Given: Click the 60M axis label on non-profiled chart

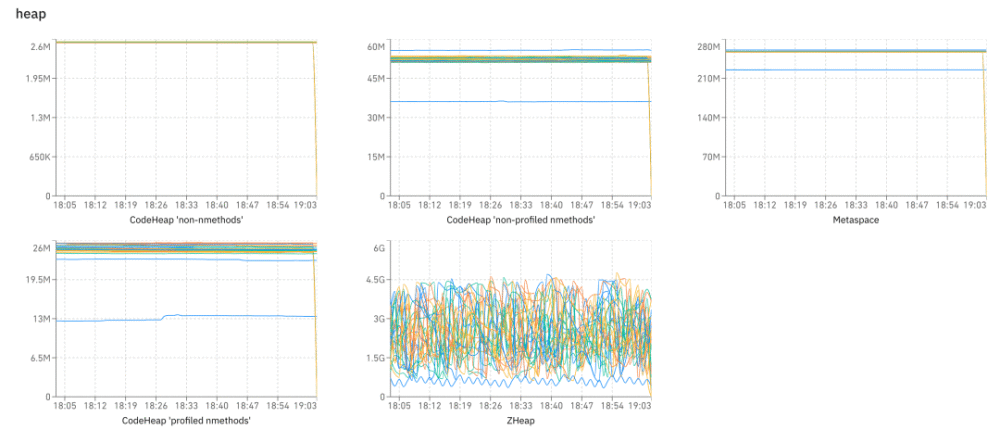Looking at the screenshot, I should coord(376,47).
